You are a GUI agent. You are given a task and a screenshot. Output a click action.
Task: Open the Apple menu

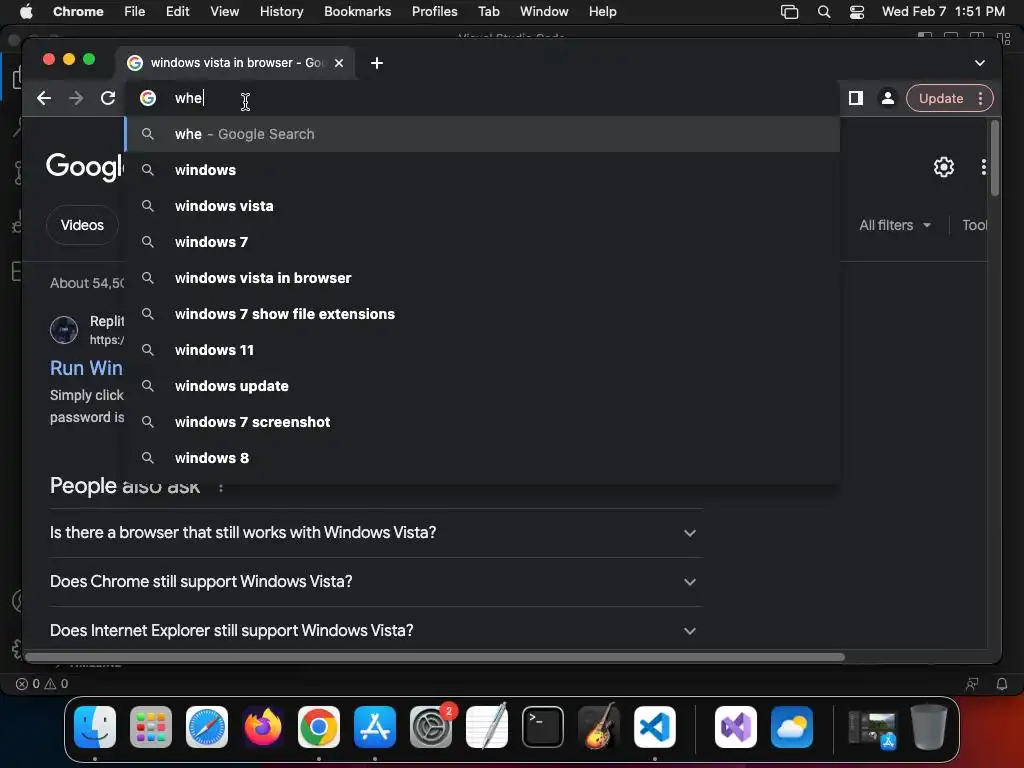pyautogui.click(x=26, y=11)
